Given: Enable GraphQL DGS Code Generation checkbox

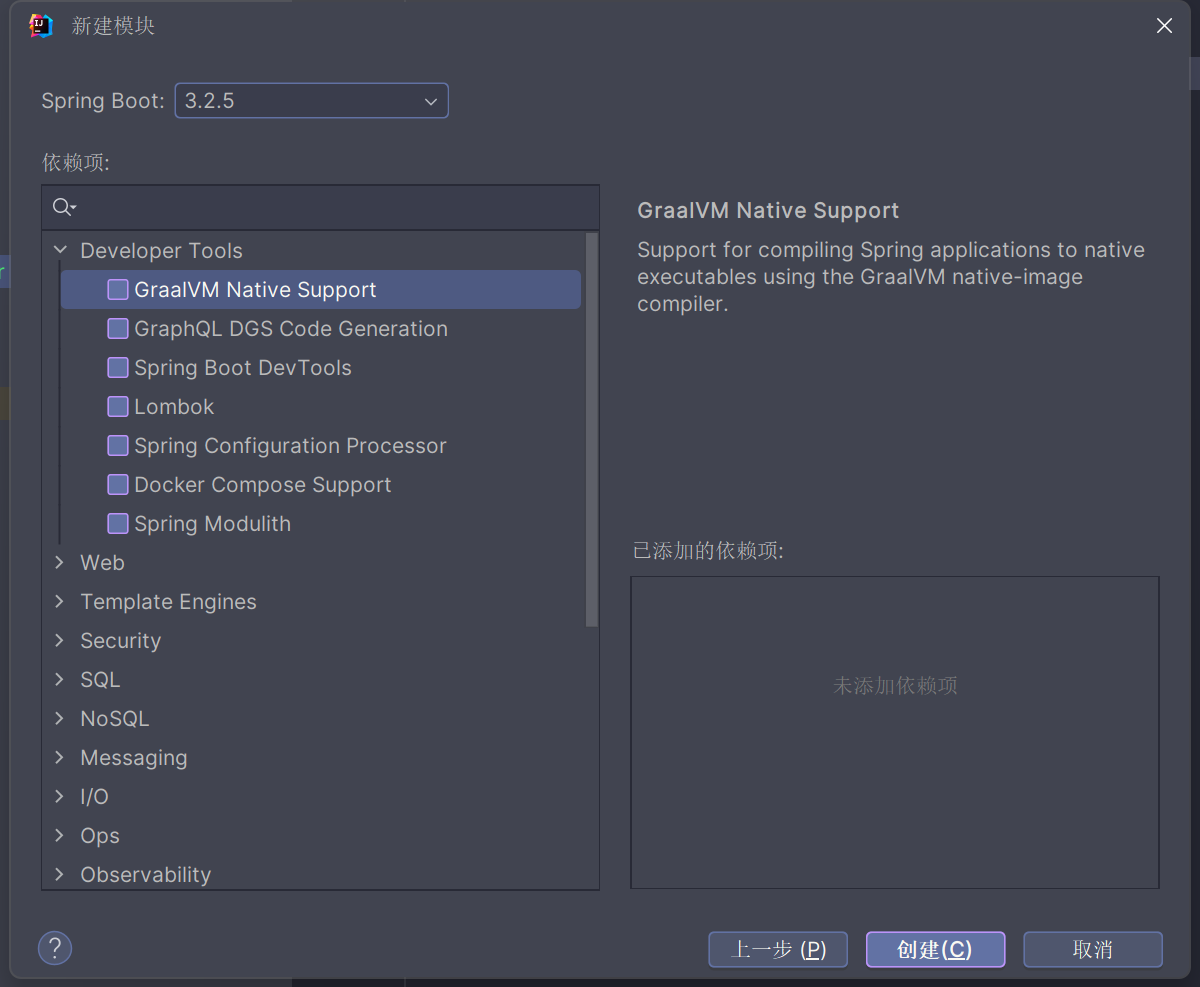Looking at the screenshot, I should [x=118, y=329].
